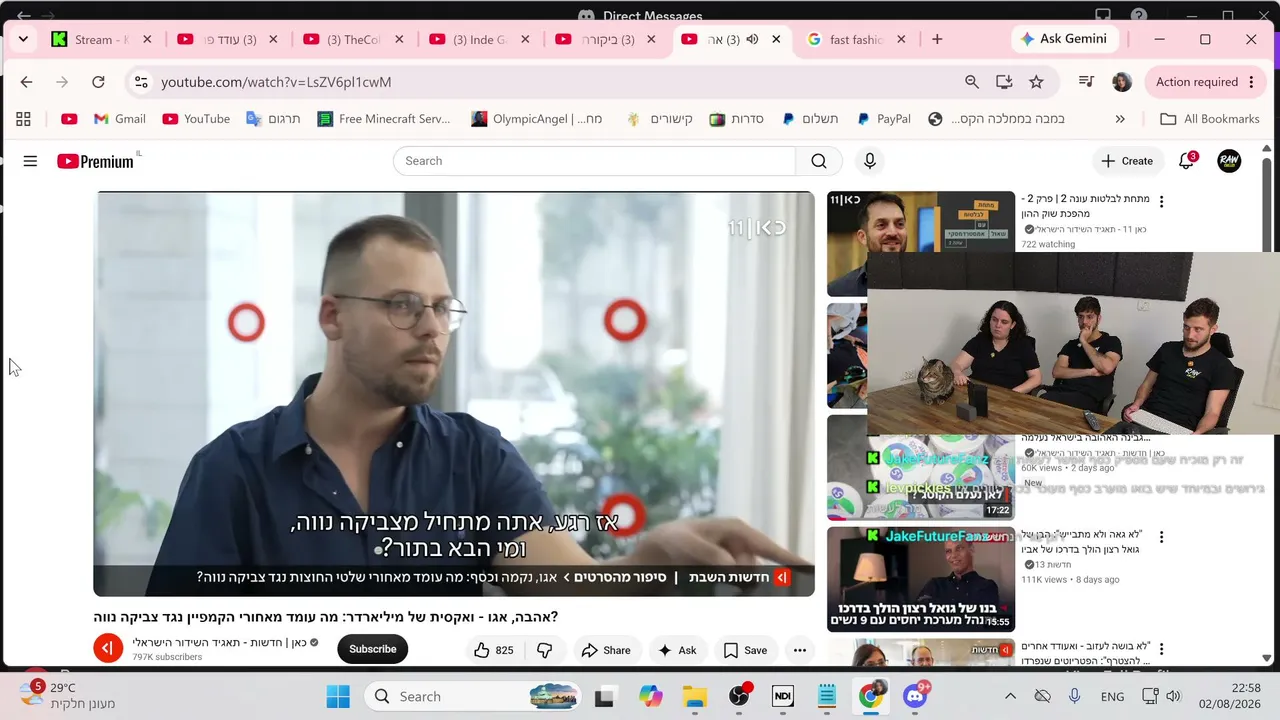Screen dimensions: 1280x720
Task: Open the new tab plus button
Action: click(937, 39)
